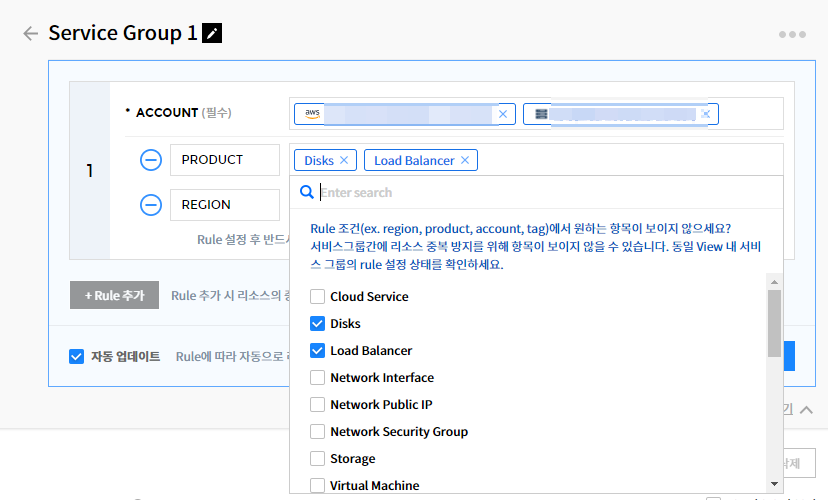The height and width of the screenshot is (500, 828).
Task: Remove the REGION rule with minus icon
Action: (x=151, y=205)
